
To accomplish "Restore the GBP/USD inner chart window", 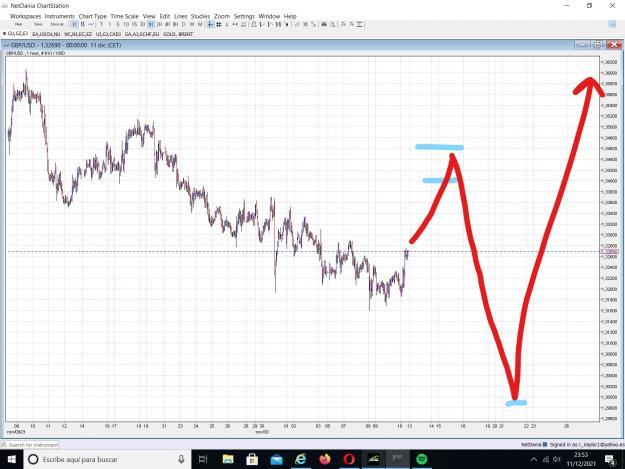I will (x=598, y=45).
